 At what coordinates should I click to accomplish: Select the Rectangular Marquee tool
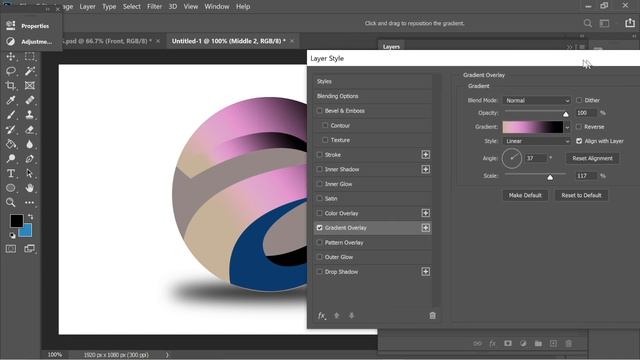(29, 56)
